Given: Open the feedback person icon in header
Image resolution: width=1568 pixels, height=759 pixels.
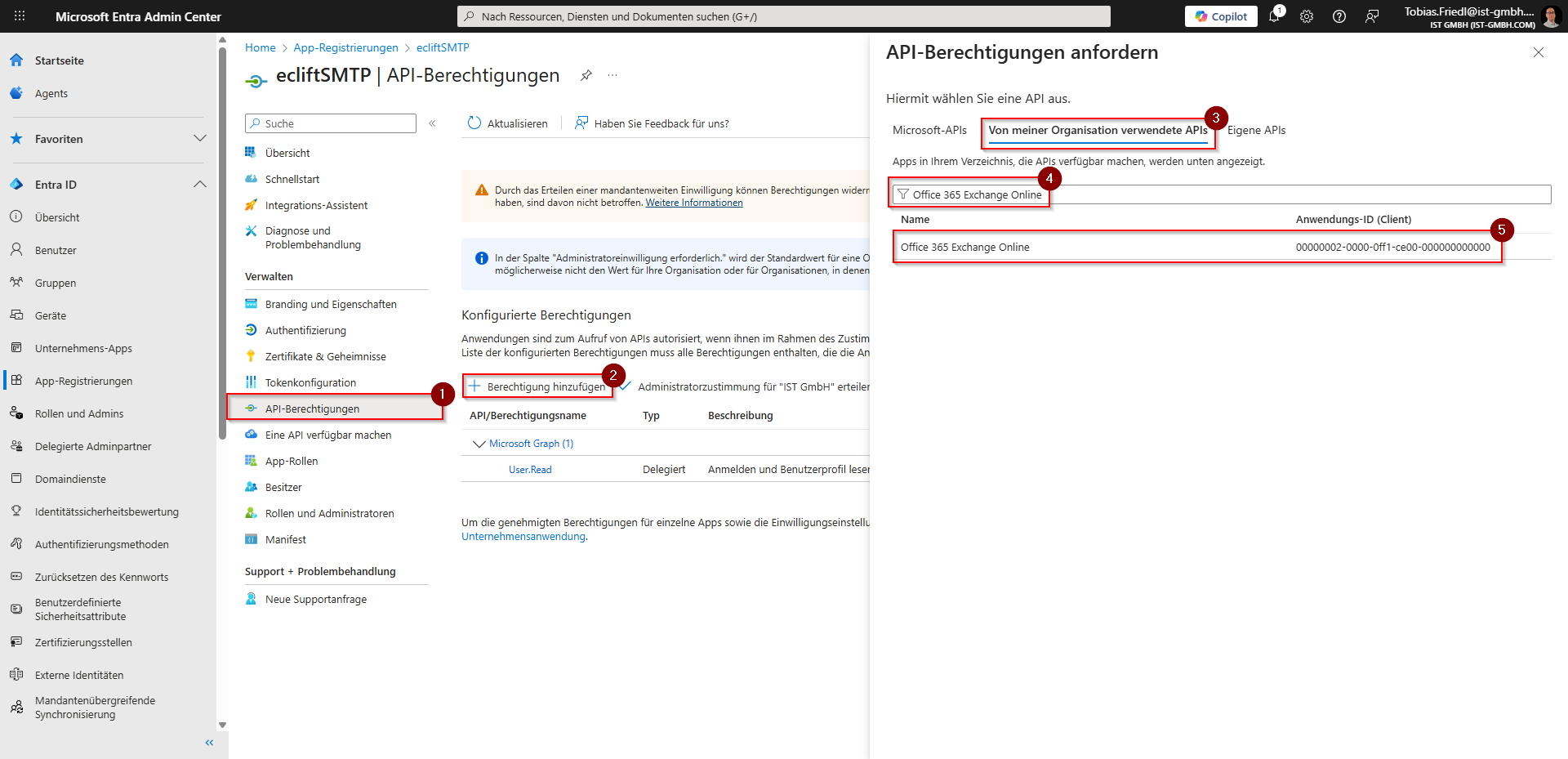Looking at the screenshot, I should [x=1372, y=16].
